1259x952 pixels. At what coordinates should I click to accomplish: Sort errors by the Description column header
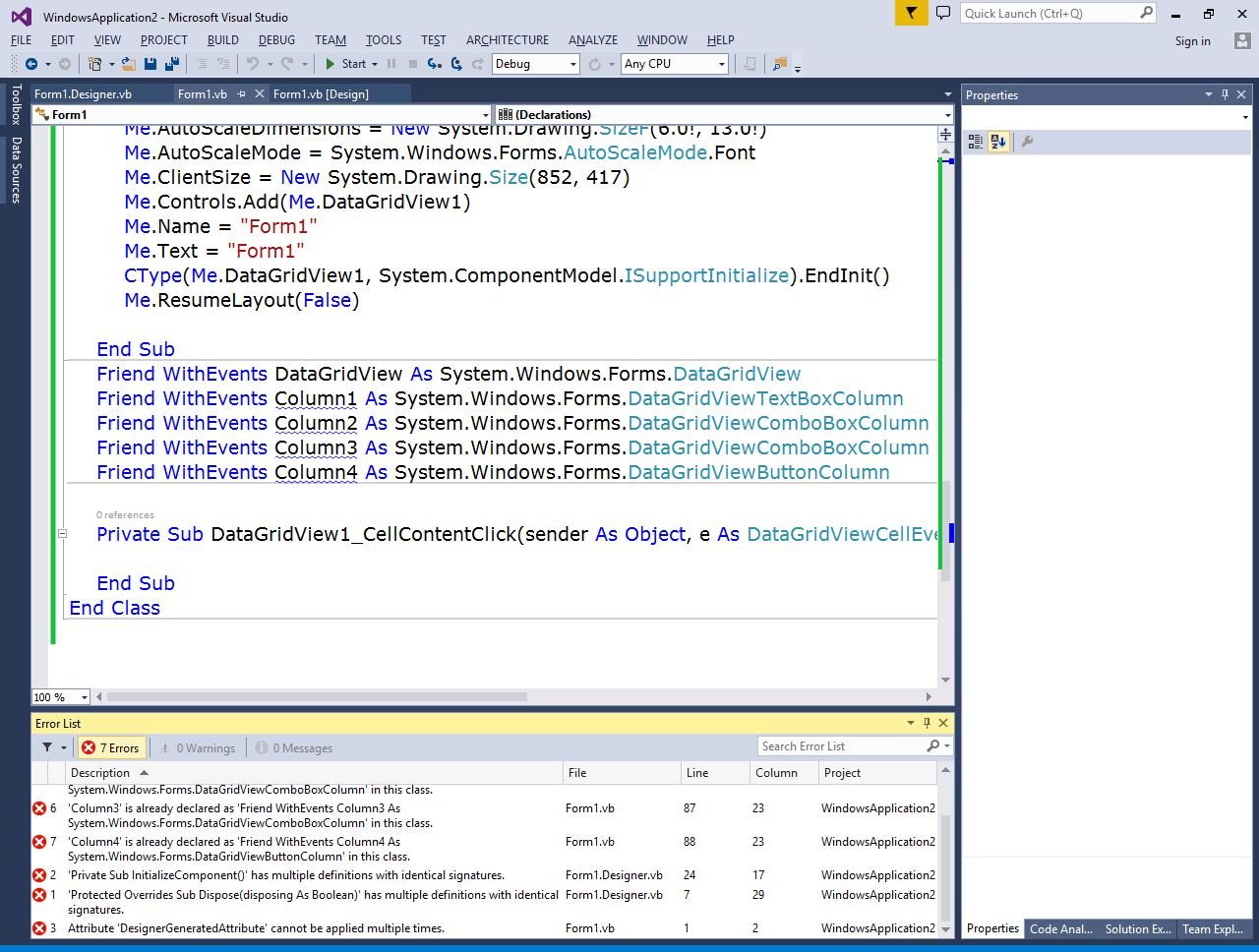pyautogui.click(x=316, y=773)
